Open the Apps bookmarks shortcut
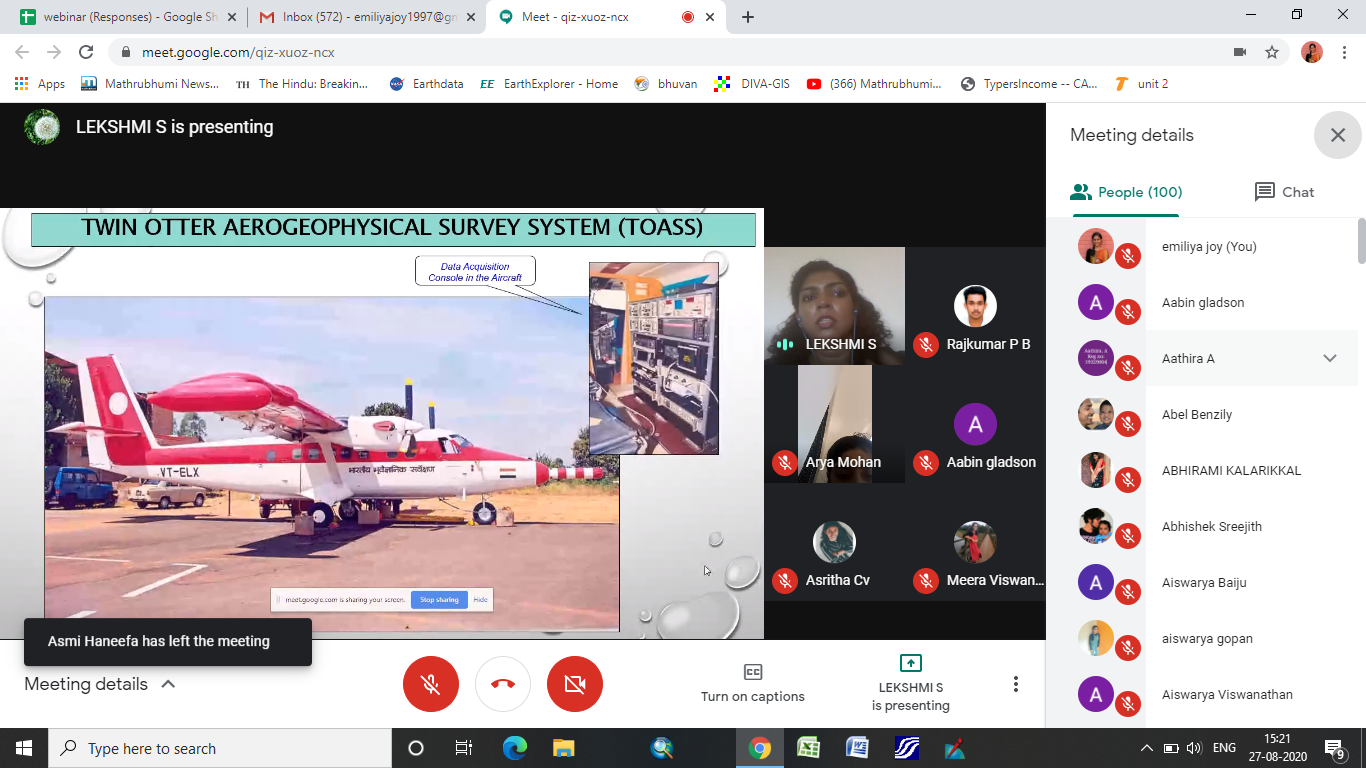This screenshot has width=1366, height=768. (40, 84)
